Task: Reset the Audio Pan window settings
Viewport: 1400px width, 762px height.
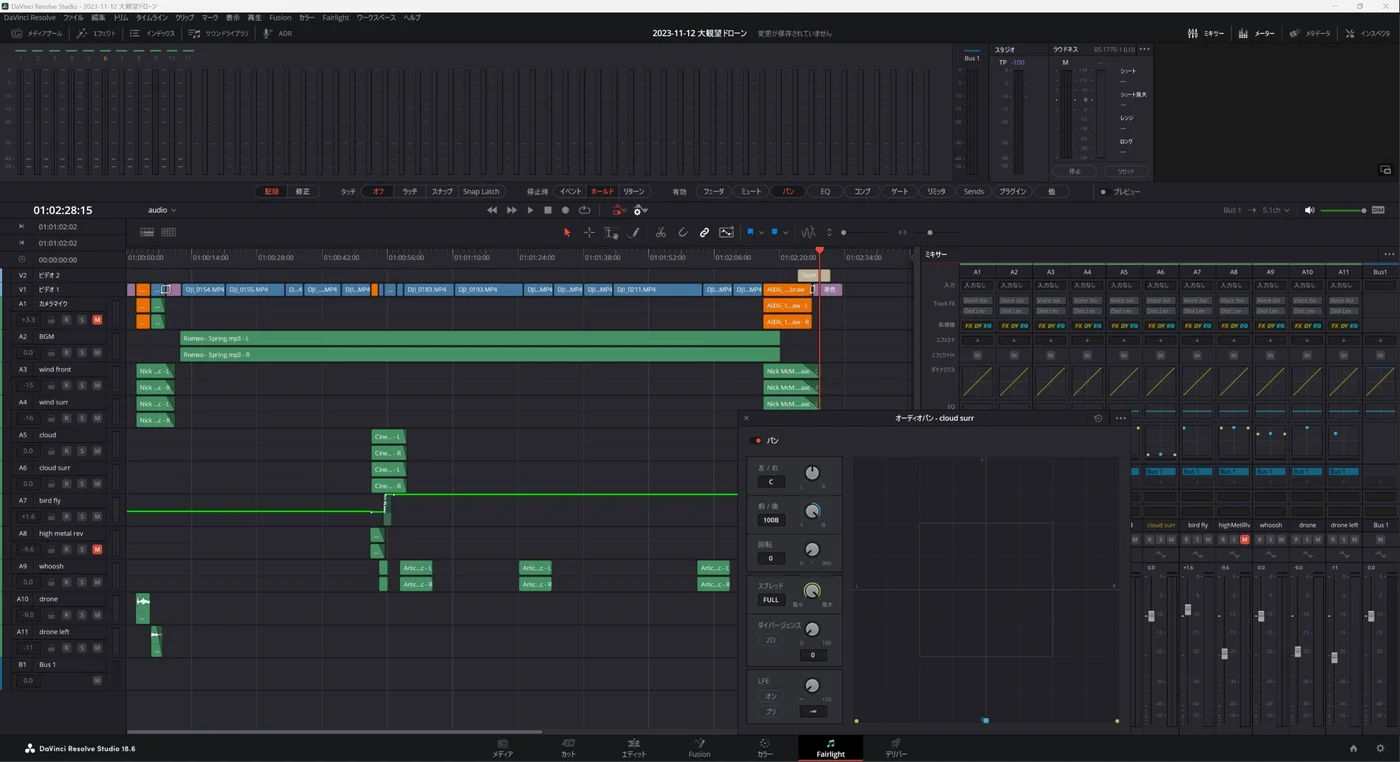Action: coord(1098,418)
